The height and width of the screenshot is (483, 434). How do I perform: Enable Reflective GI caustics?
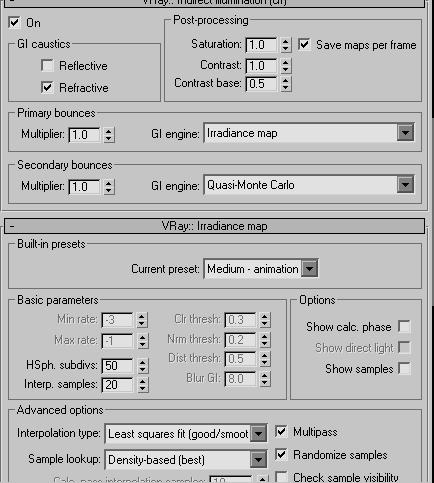[47, 65]
